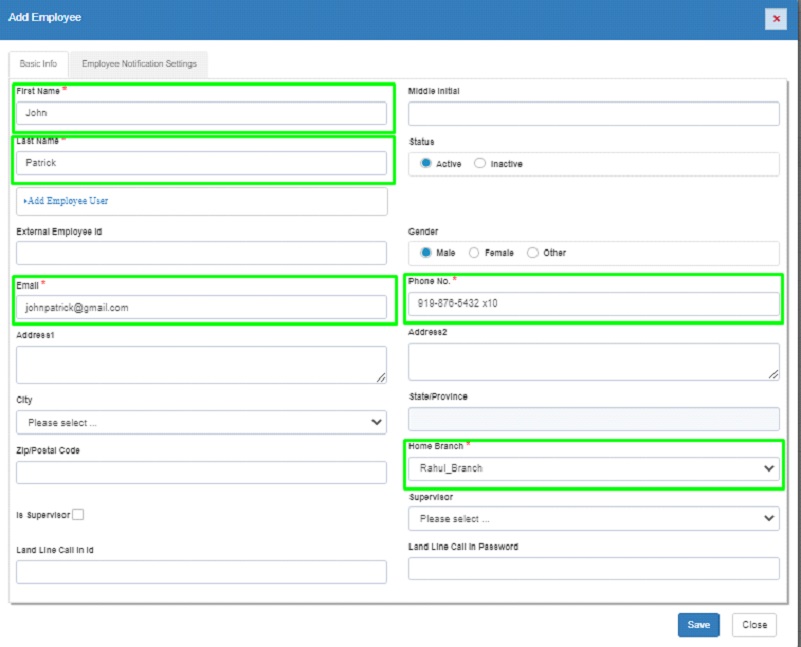The height and width of the screenshot is (647, 801).
Task: Click into the First Name field
Action: tap(201, 113)
